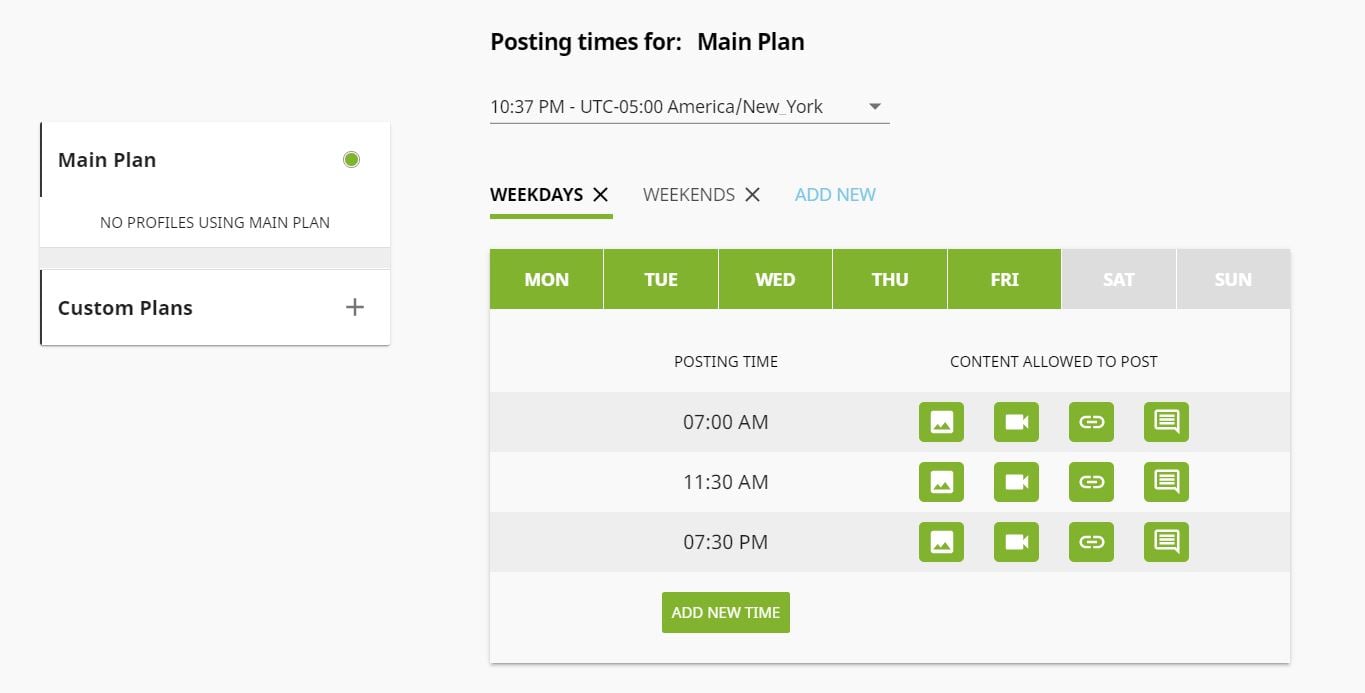Enable Sunday in the day selector
This screenshot has width=1365, height=693.
pyautogui.click(x=1233, y=280)
